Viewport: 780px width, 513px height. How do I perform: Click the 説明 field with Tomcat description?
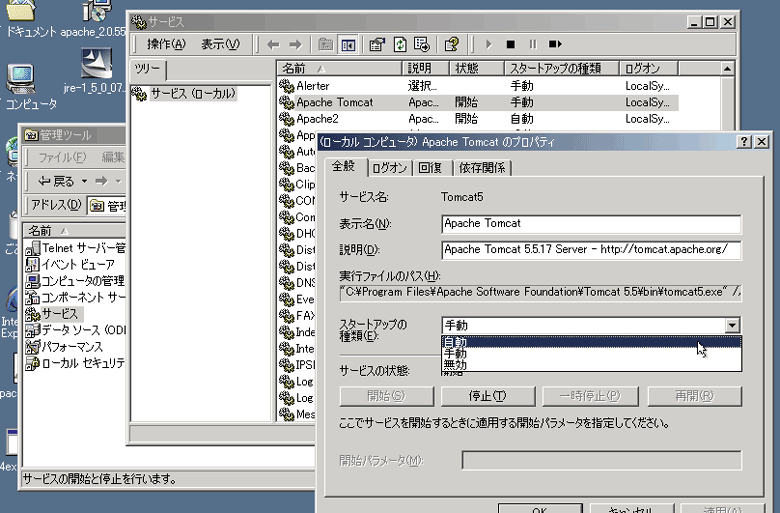click(x=591, y=250)
